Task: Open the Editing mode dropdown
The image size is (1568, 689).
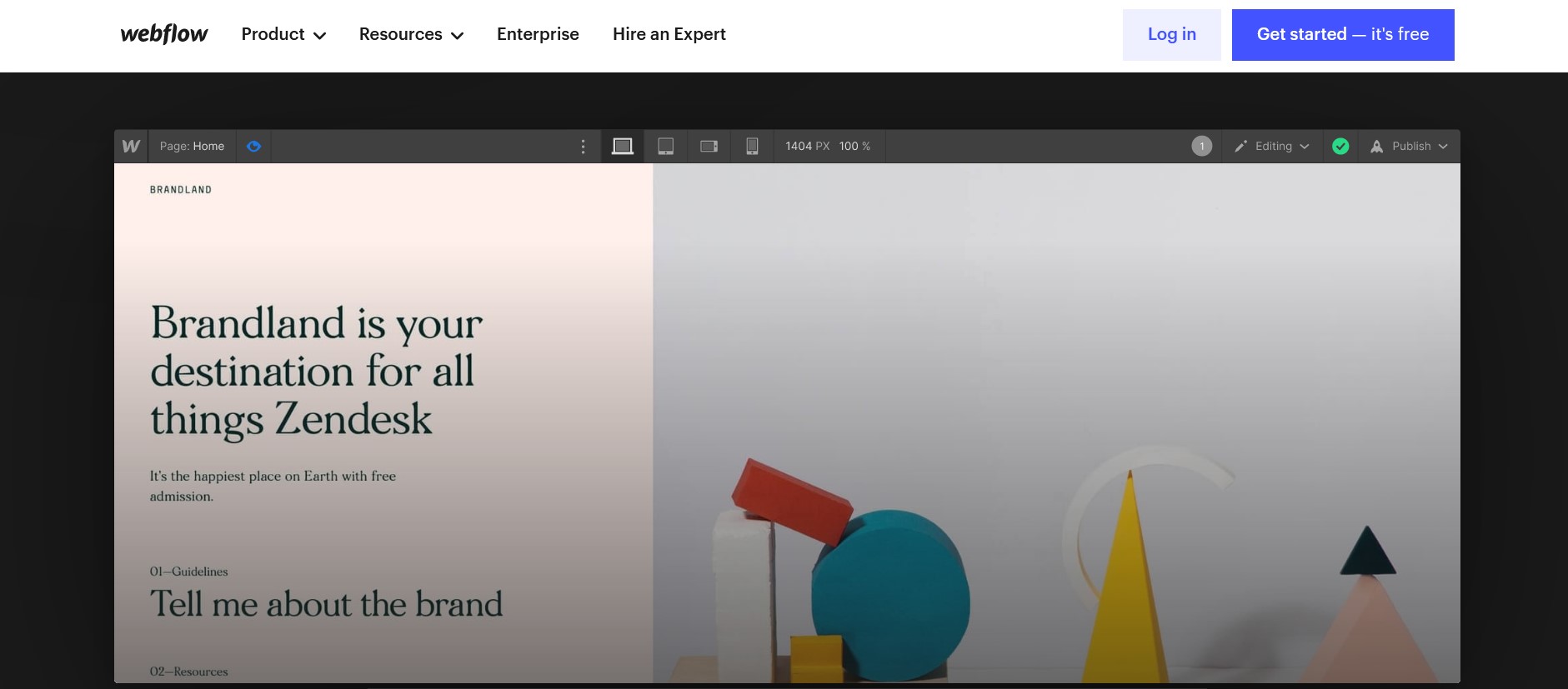Action: [x=1272, y=147]
